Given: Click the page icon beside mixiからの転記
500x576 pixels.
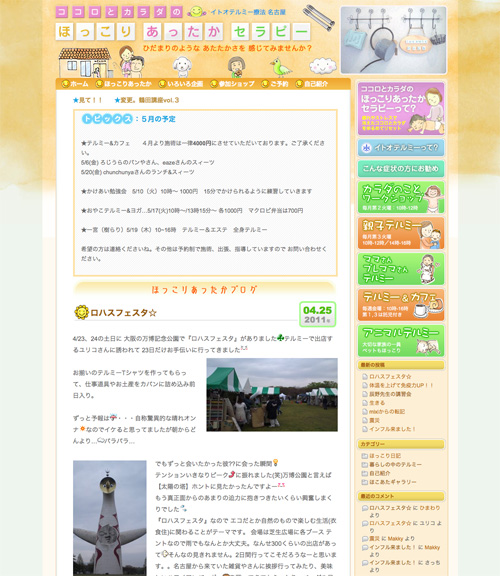Looking at the screenshot, I should (x=365, y=411).
